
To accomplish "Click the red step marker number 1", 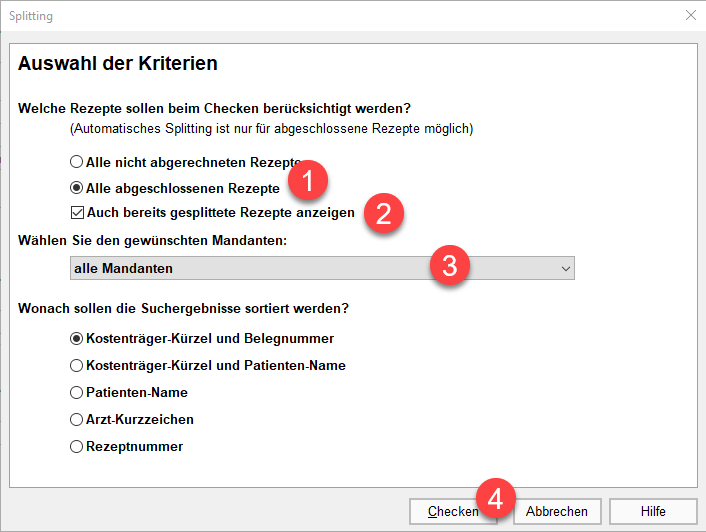I will pos(308,180).
